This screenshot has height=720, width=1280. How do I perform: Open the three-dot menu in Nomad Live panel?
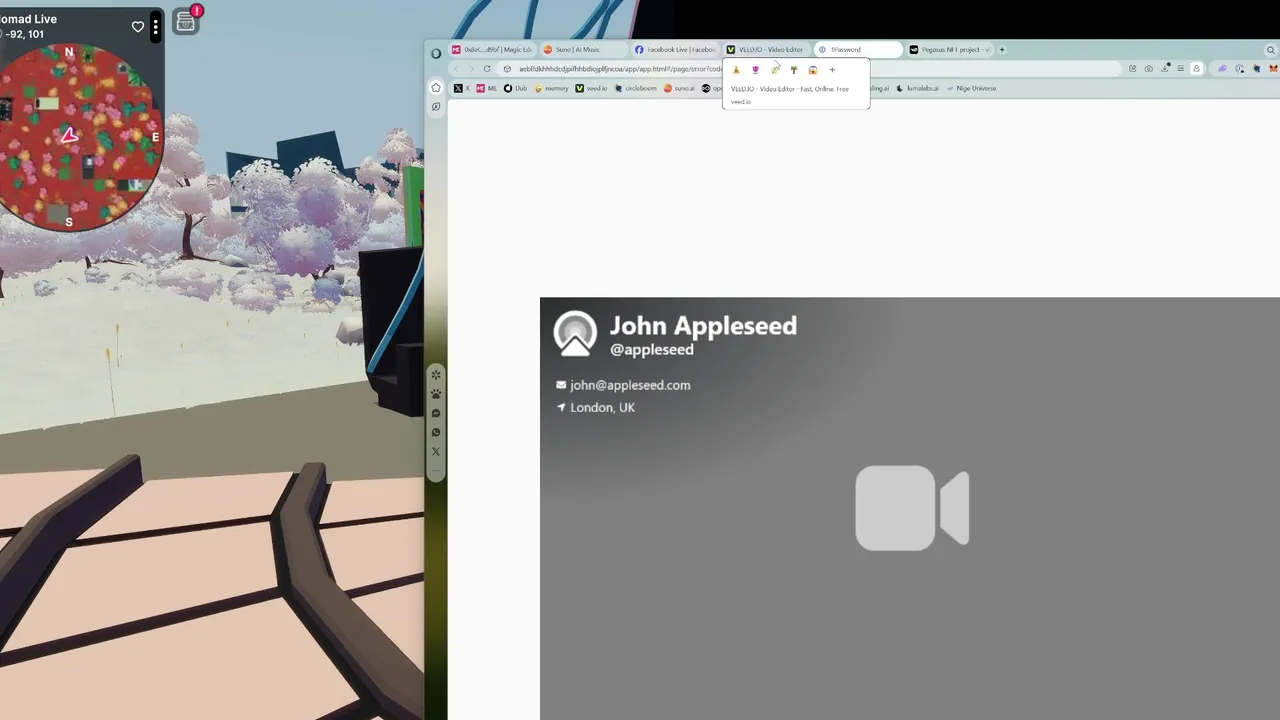coord(155,27)
